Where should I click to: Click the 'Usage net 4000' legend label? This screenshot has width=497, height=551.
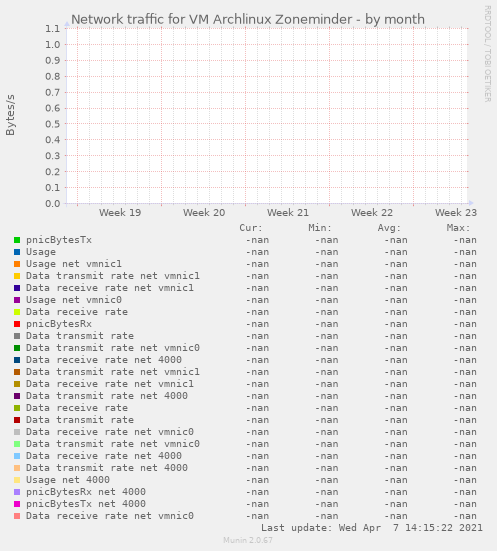click(68, 480)
